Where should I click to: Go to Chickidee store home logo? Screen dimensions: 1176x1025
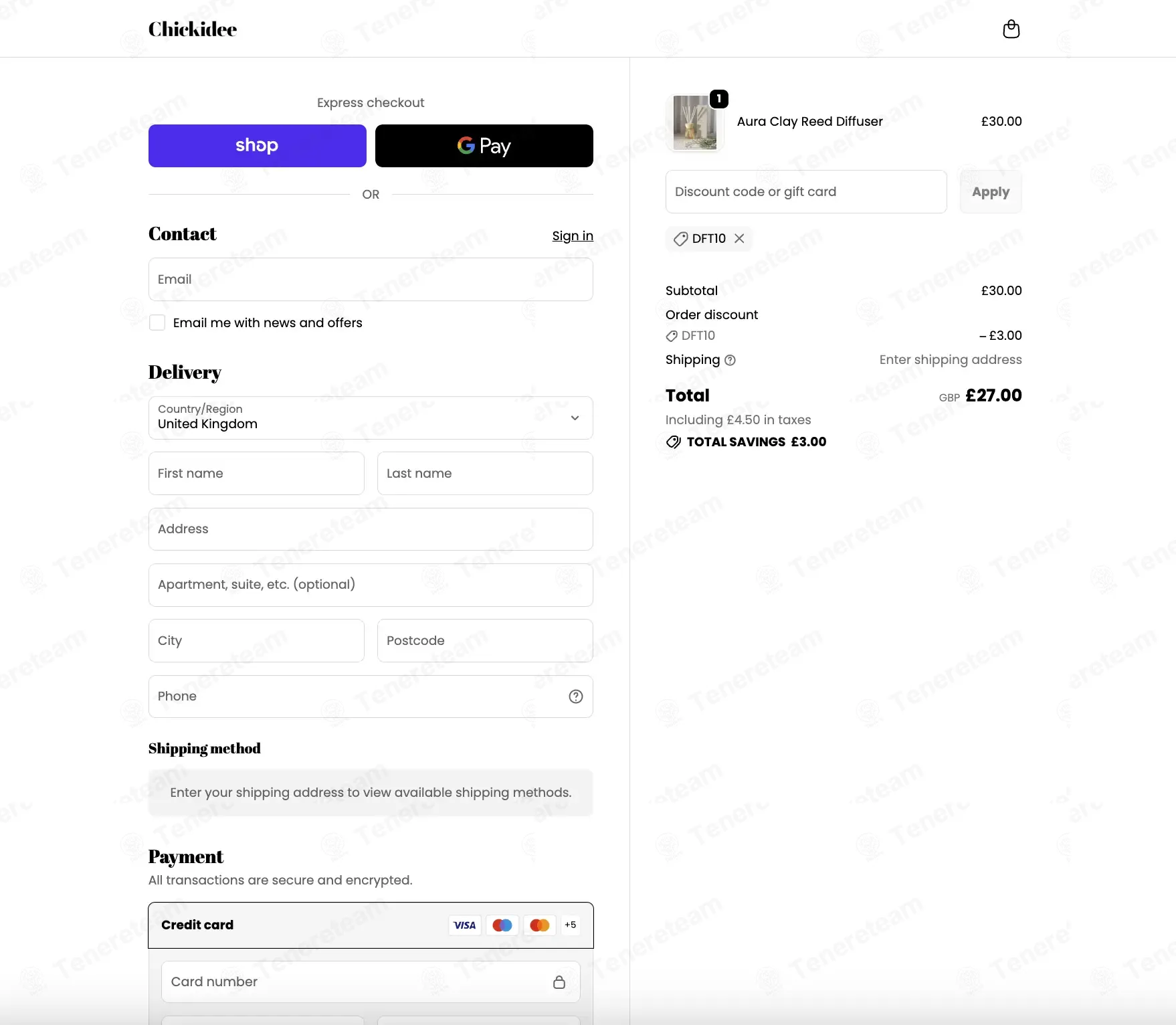pos(193,29)
